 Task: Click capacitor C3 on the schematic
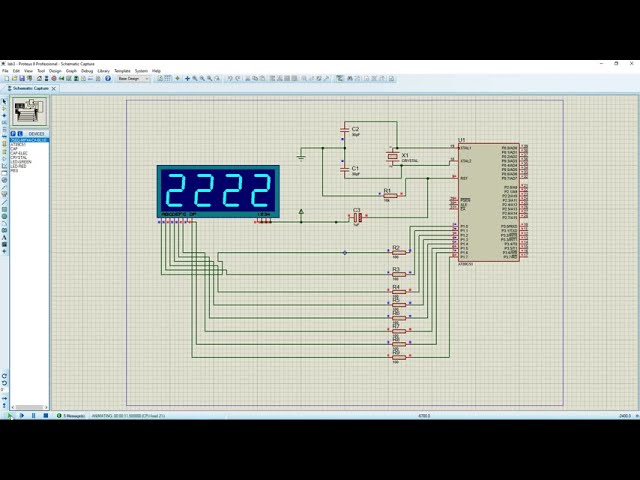tap(357, 218)
